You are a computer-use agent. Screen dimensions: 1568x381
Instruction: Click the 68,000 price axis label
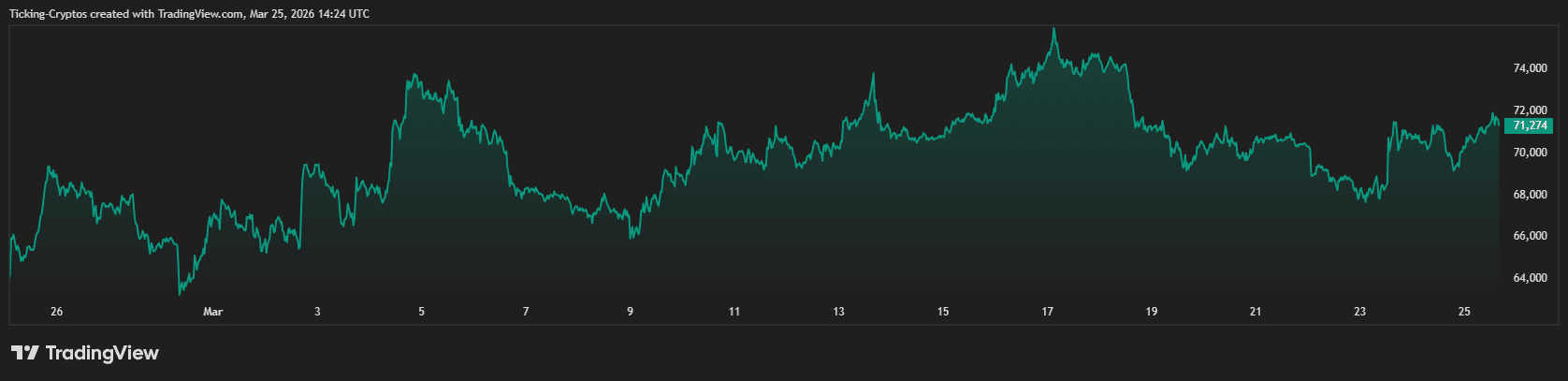click(x=1530, y=195)
